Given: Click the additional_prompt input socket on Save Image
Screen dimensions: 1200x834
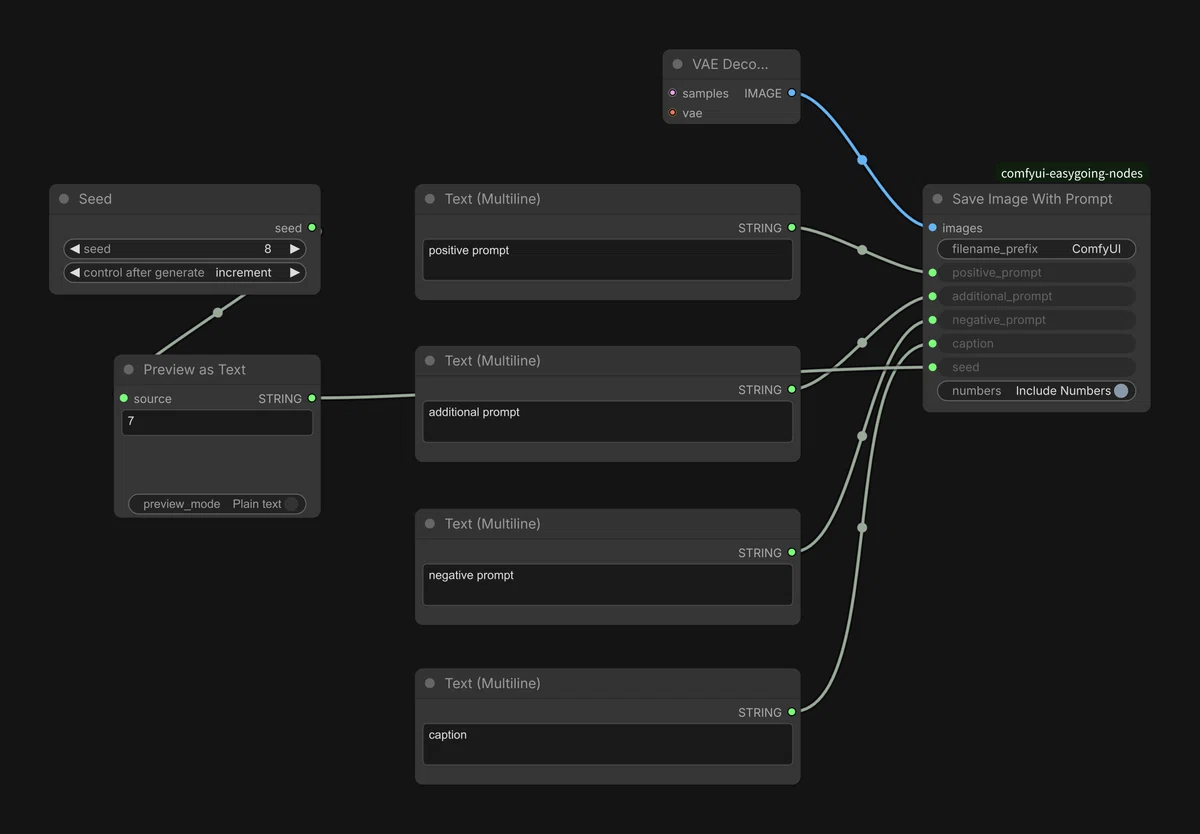Looking at the screenshot, I should pos(933,296).
